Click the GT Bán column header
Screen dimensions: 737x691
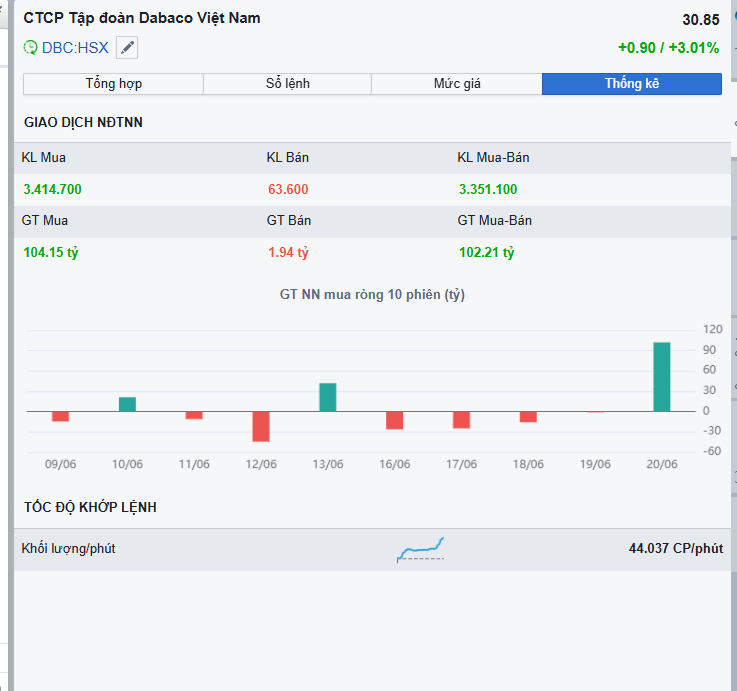pos(289,220)
